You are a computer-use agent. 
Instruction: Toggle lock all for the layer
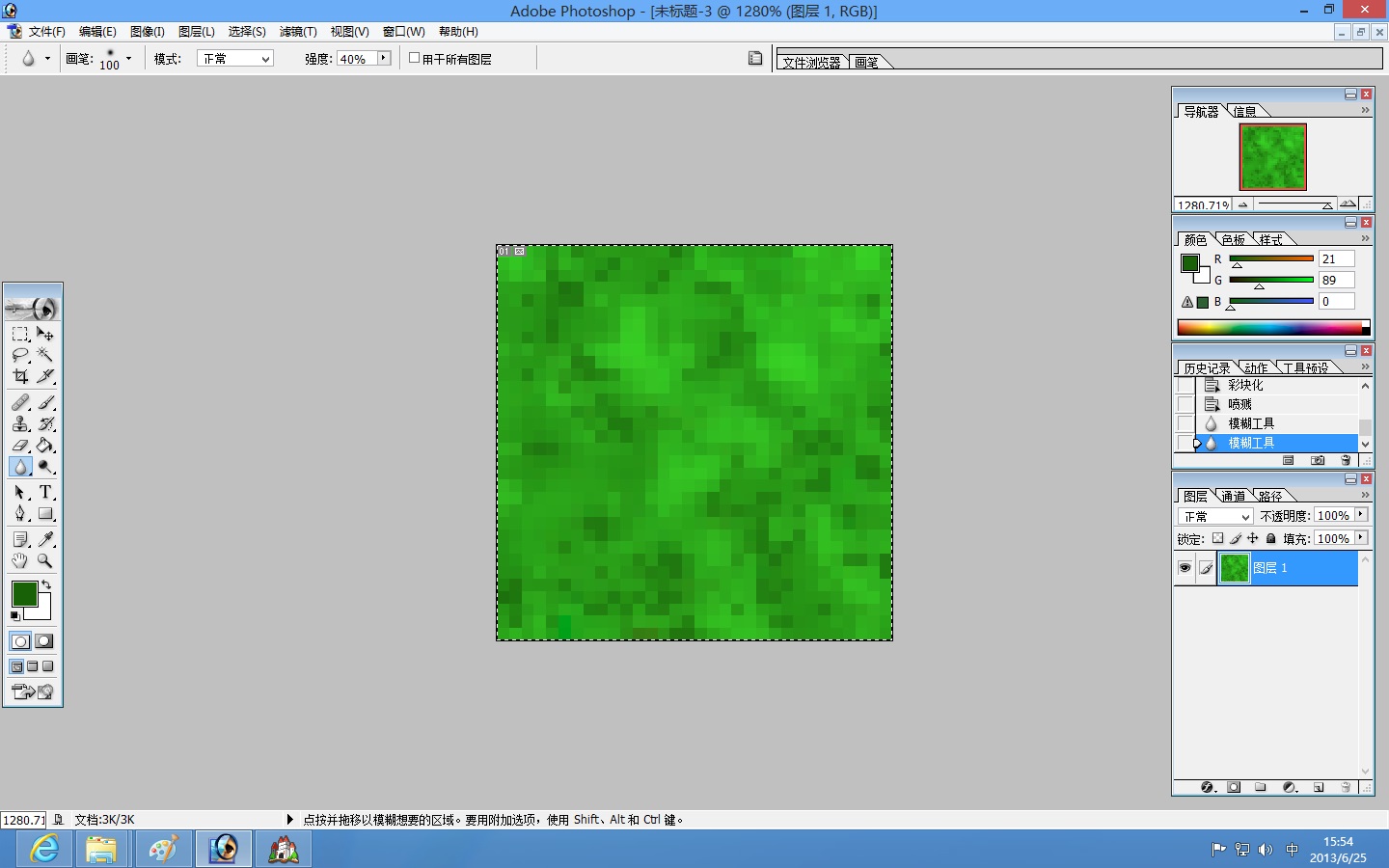tap(1271, 539)
